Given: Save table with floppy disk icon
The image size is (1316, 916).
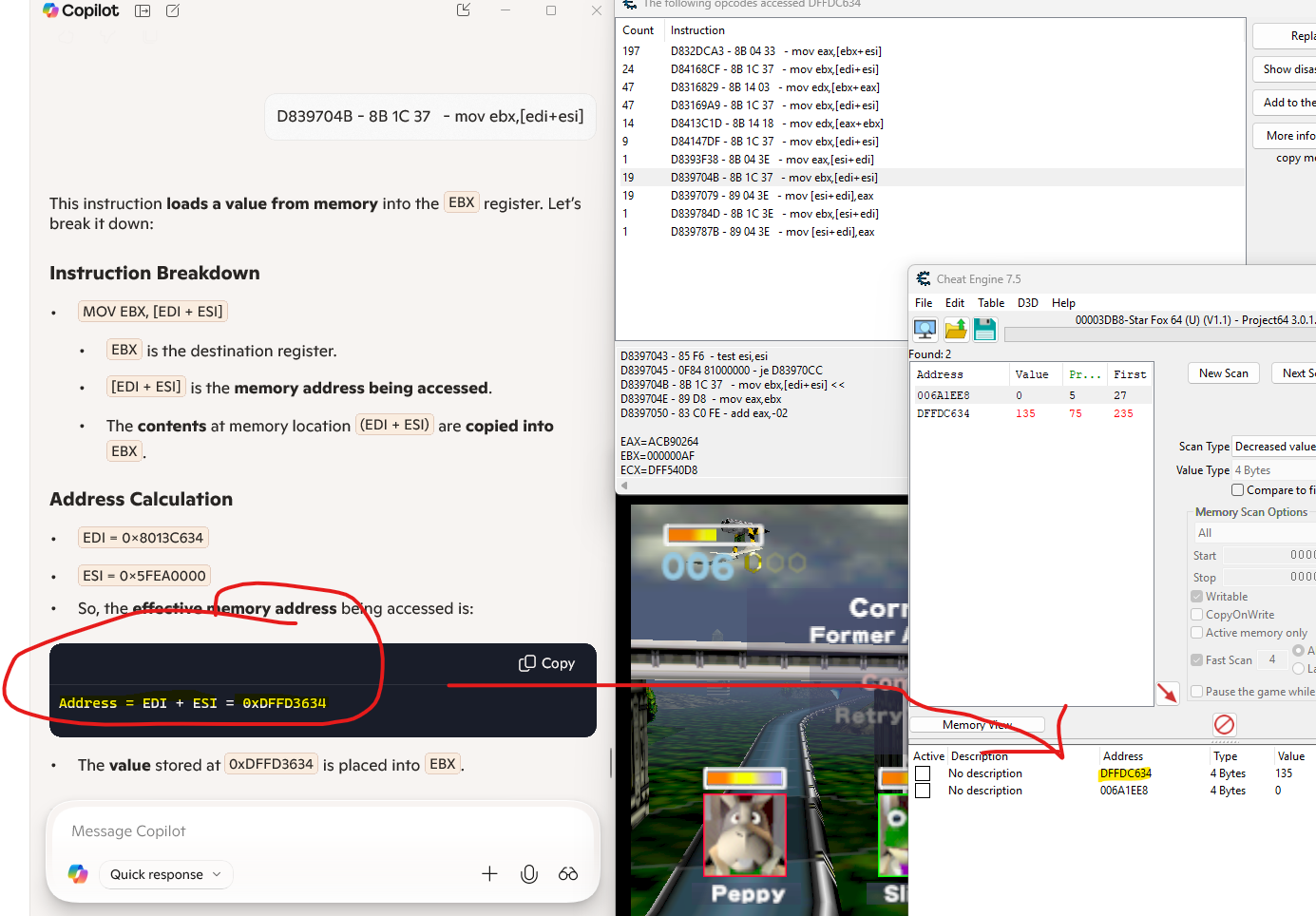Looking at the screenshot, I should (x=985, y=329).
